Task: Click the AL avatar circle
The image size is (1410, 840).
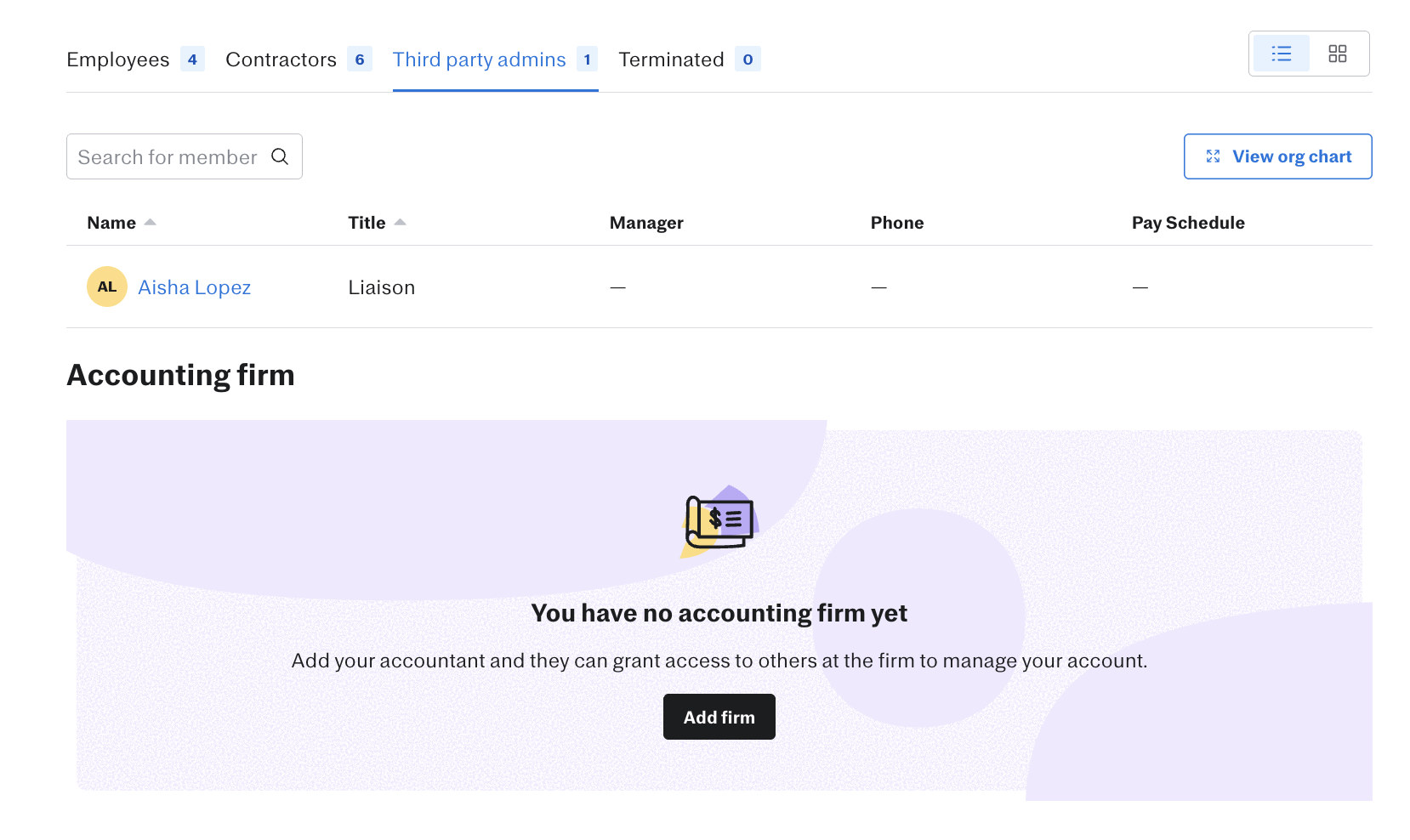Action: pyautogui.click(x=107, y=287)
